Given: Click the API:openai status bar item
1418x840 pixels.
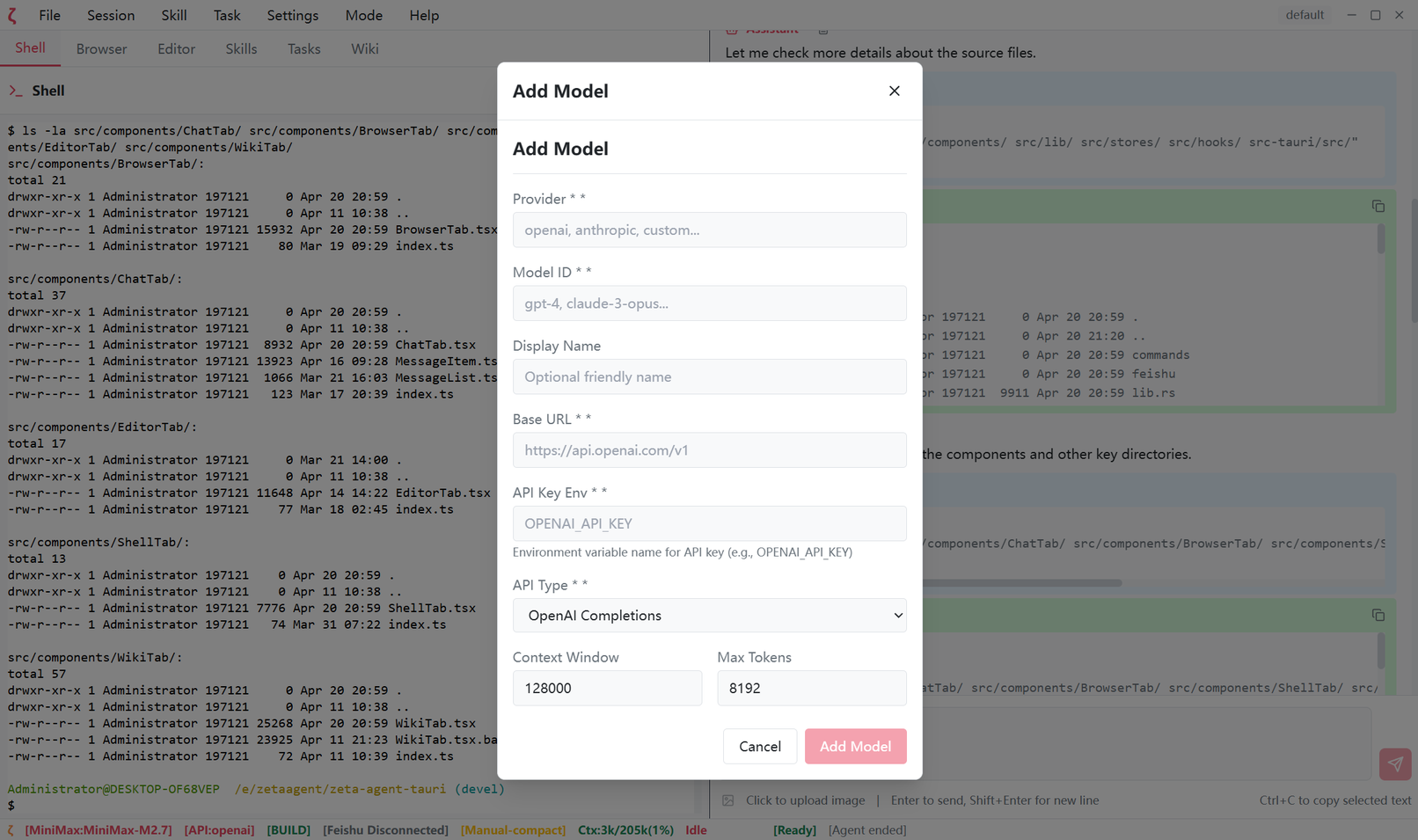Looking at the screenshot, I should (x=219, y=829).
